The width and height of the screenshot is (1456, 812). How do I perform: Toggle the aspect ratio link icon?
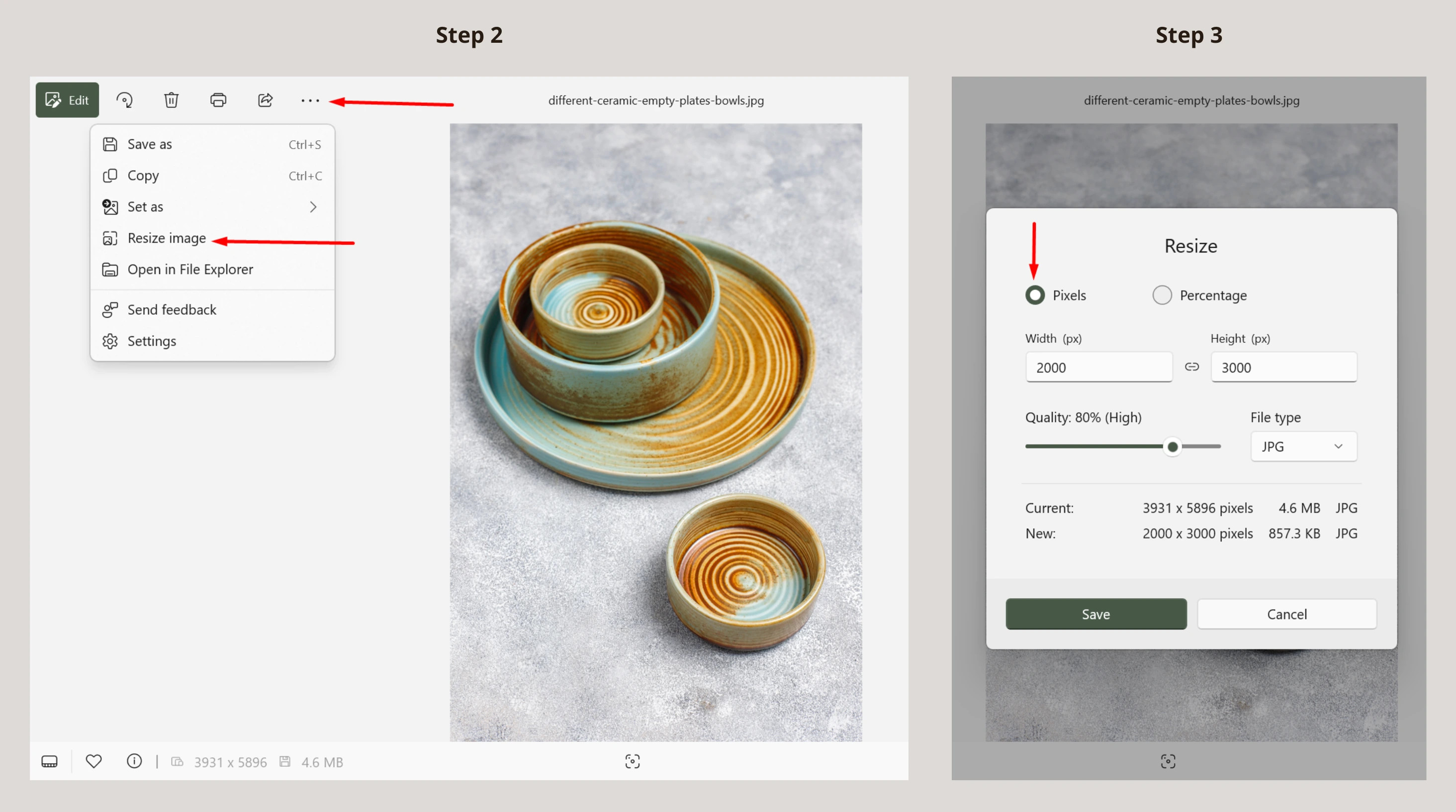pos(1191,367)
